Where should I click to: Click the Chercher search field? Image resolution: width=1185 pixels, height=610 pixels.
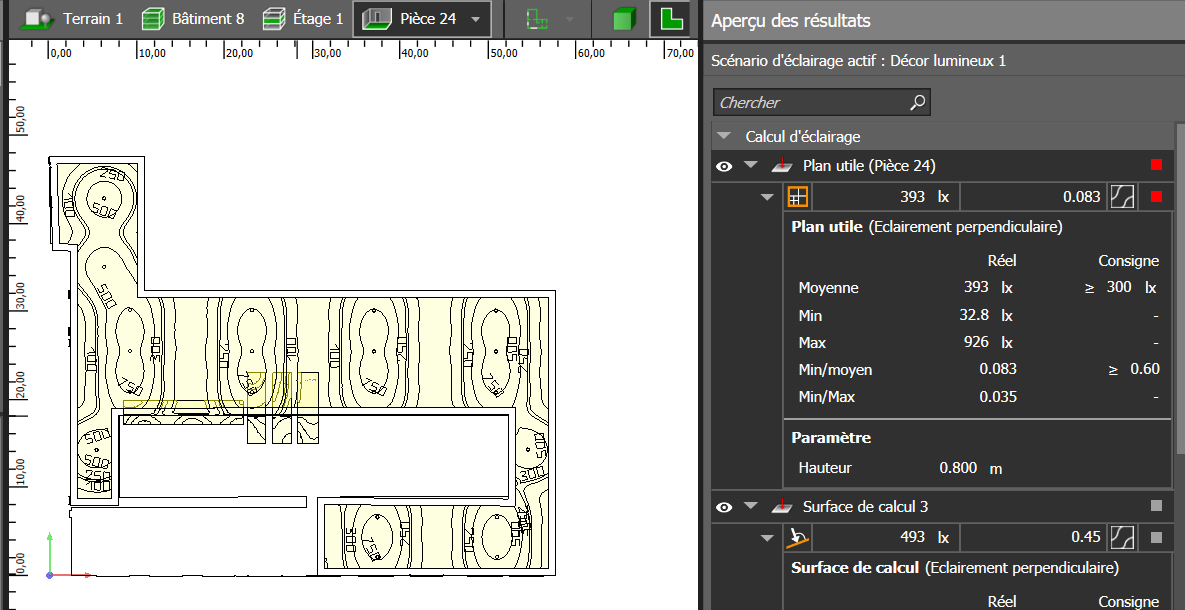pos(810,102)
